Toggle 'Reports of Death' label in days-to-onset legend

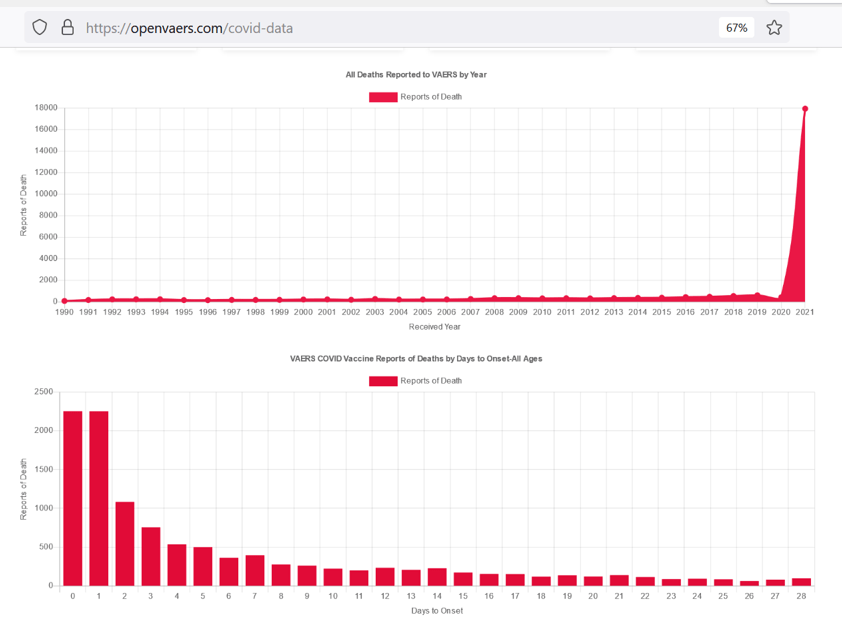431,381
